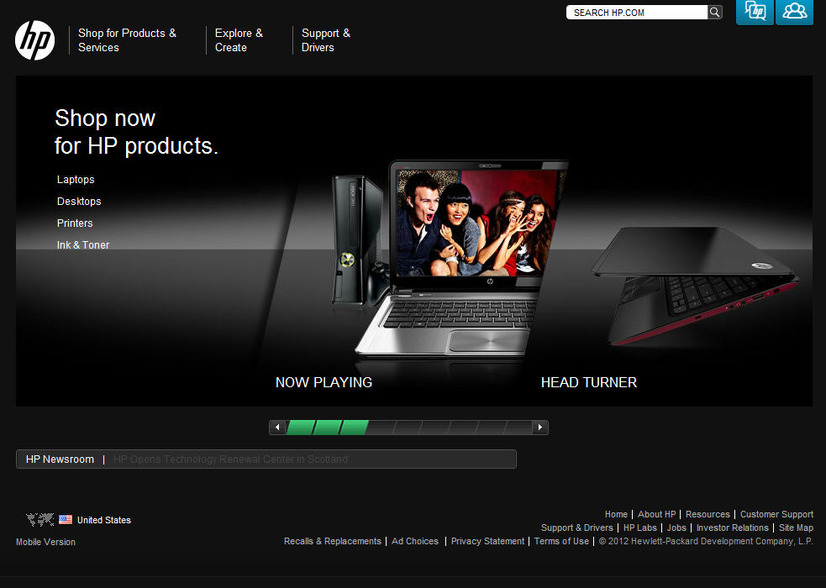Visit the HP Labs link
826x588 pixels.
click(640, 528)
